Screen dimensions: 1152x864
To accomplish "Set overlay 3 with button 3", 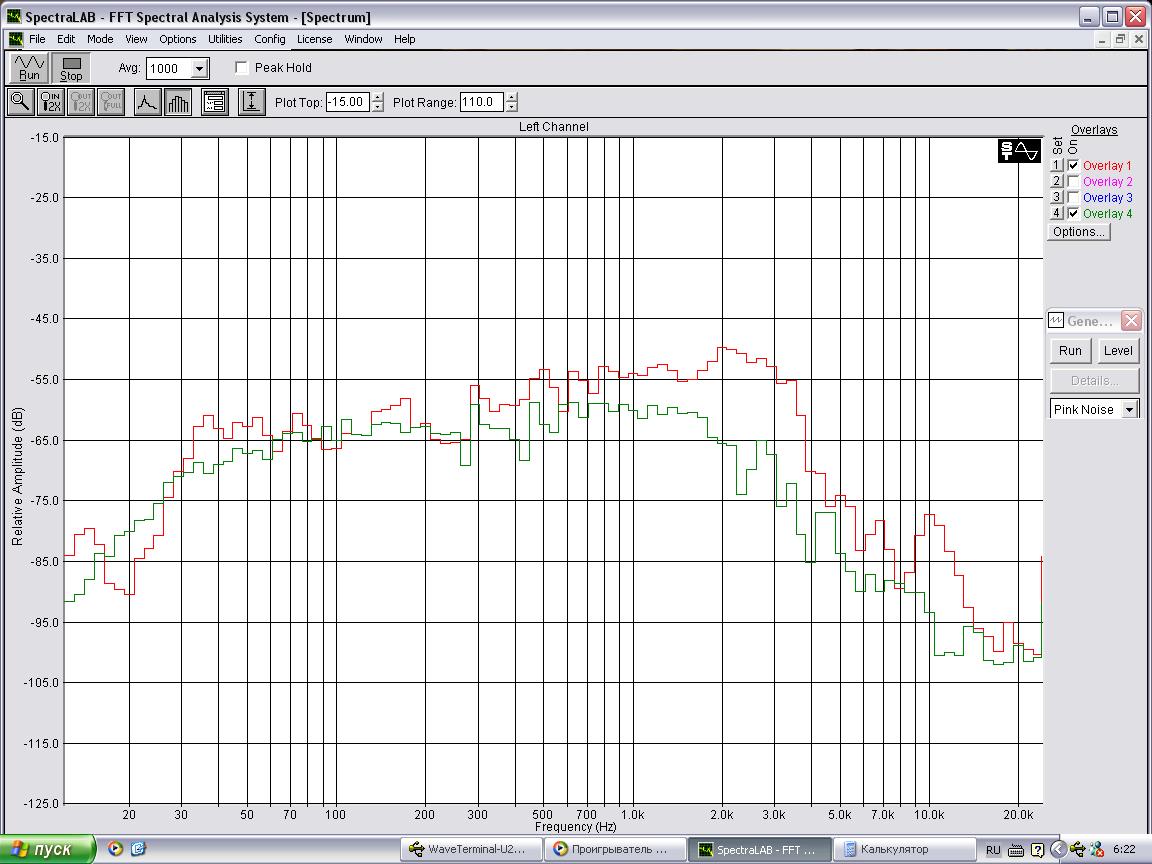I will 1056,197.
